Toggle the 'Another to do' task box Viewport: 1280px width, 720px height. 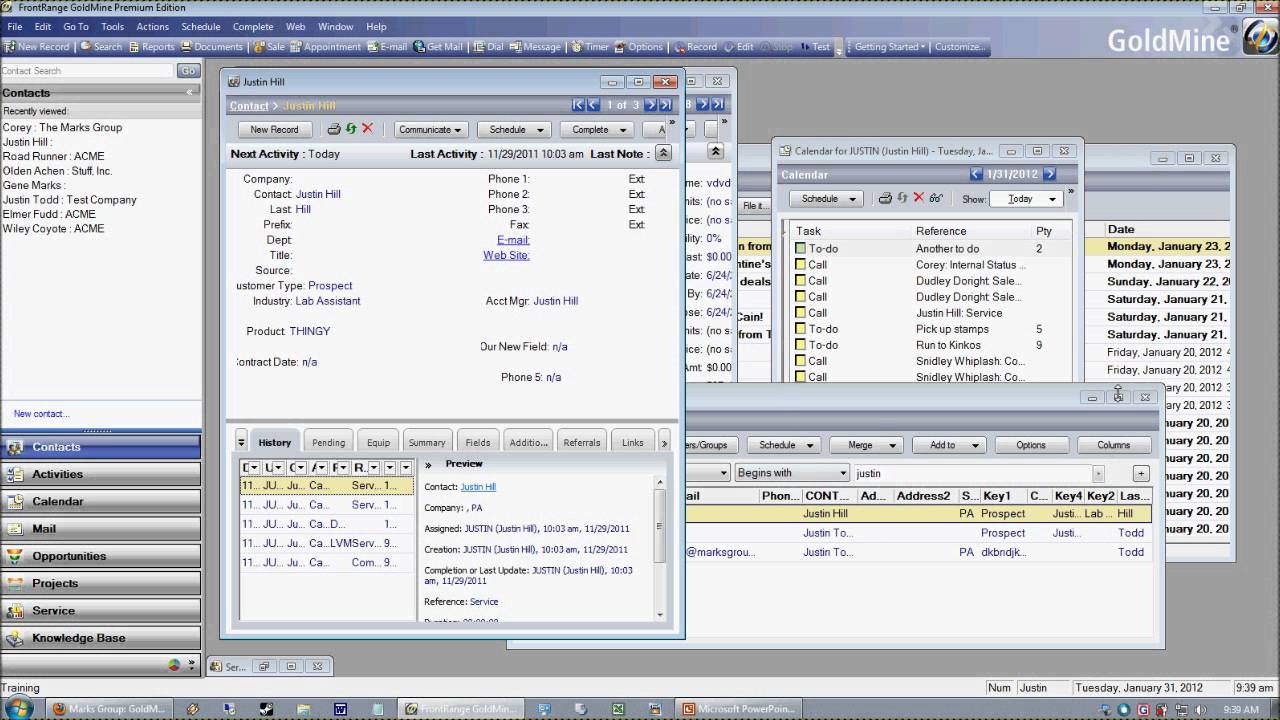point(800,249)
